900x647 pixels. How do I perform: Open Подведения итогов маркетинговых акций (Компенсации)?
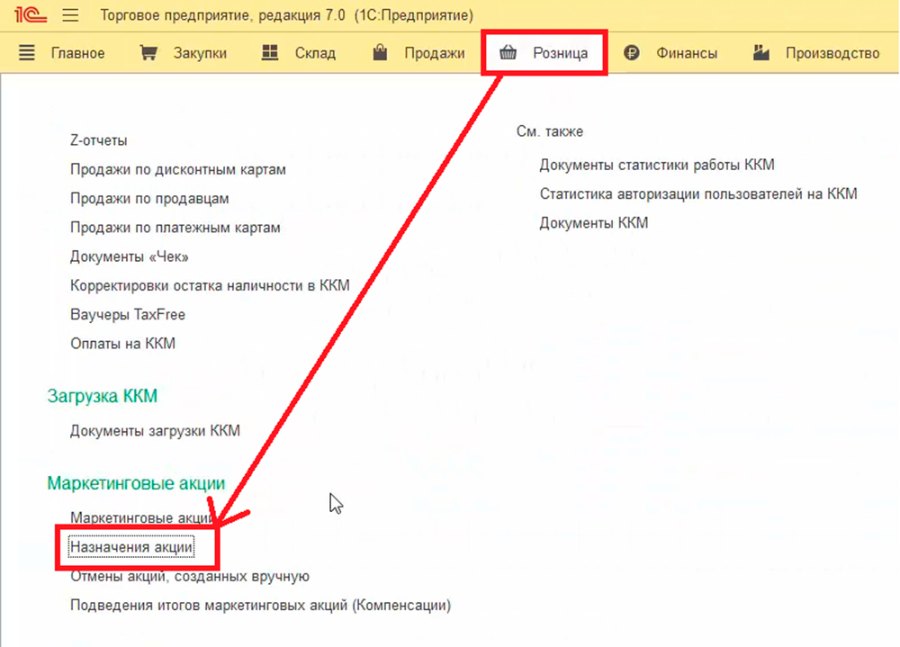[261, 605]
